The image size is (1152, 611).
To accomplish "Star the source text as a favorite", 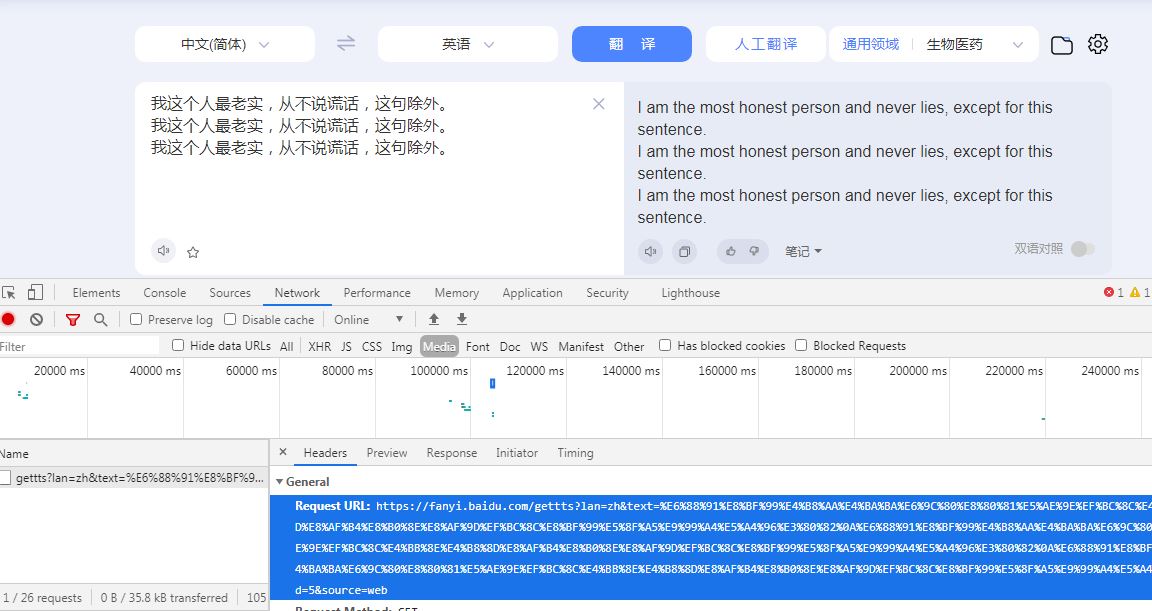I will tap(193, 252).
